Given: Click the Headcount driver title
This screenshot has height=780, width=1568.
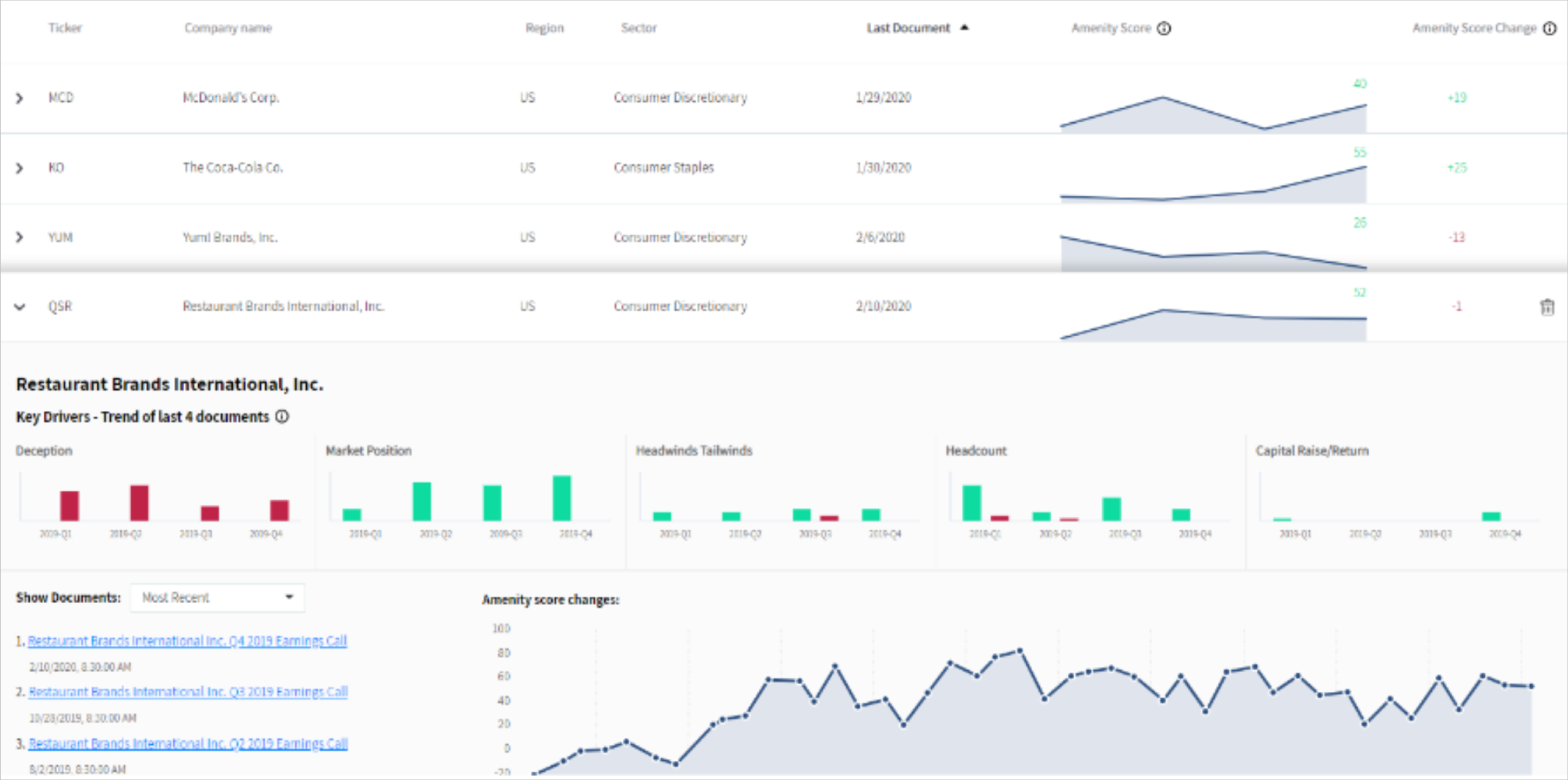Looking at the screenshot, I should point(976,451).
